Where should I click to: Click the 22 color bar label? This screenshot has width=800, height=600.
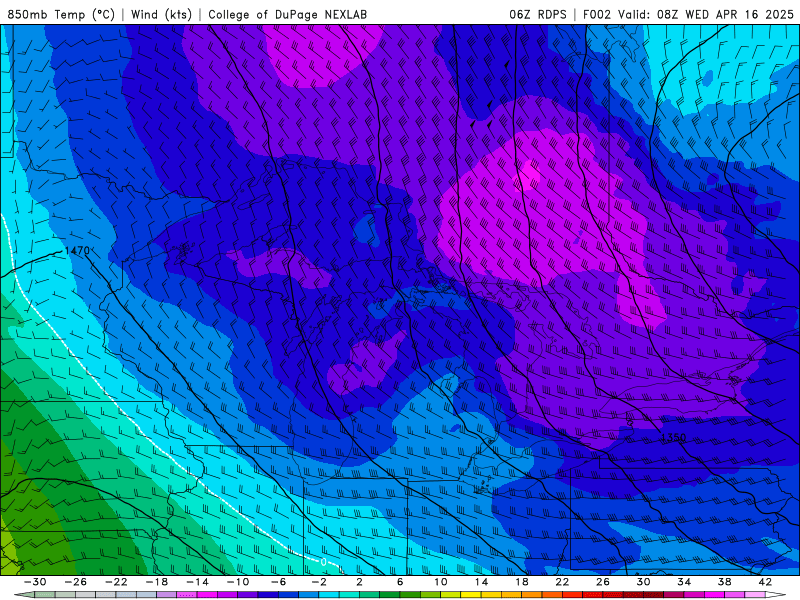[562, 582]
